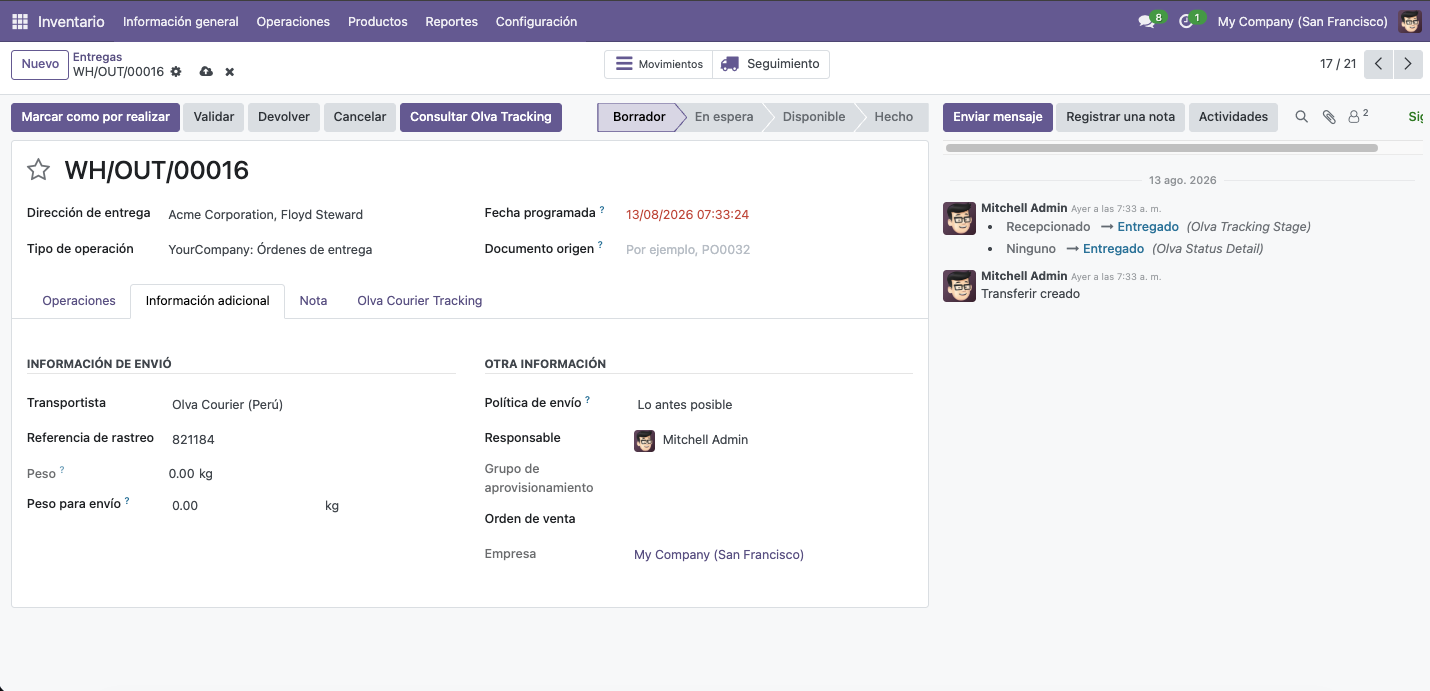Open the Responsable field dropdown
The width and height of the screenshot is (1430, 691).
tap(773, 440)
